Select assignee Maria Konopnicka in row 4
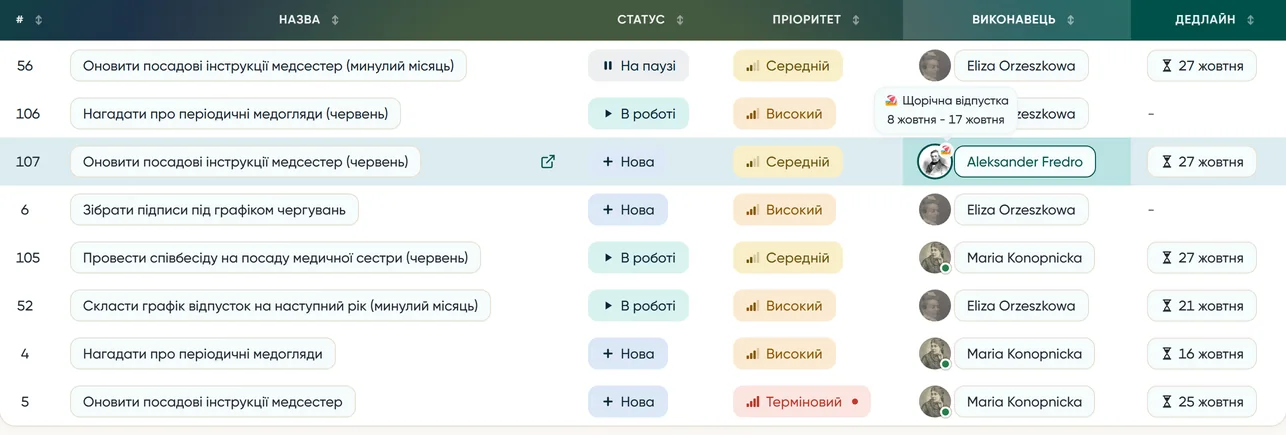Screen dimensions: 1286x435 [x=1024, y=354]
